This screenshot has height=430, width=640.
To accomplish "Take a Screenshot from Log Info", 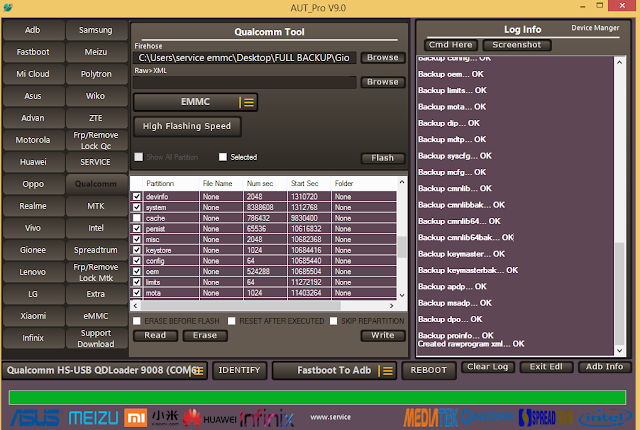I will [517, 45].
